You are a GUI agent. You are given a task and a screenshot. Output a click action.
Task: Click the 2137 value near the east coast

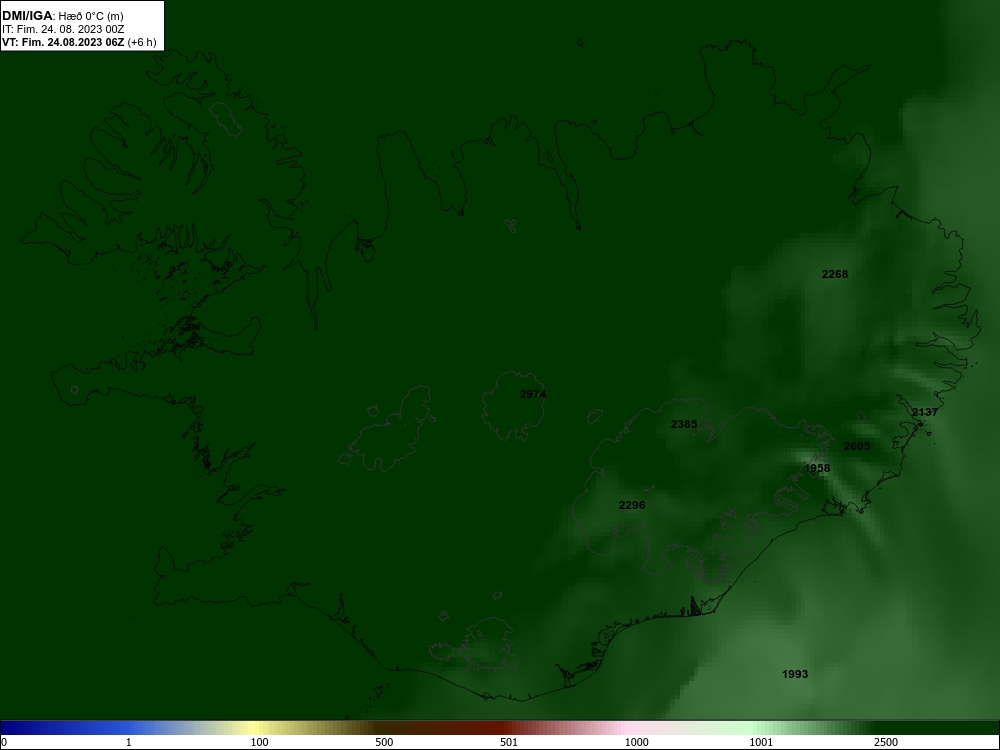[925, 413]
